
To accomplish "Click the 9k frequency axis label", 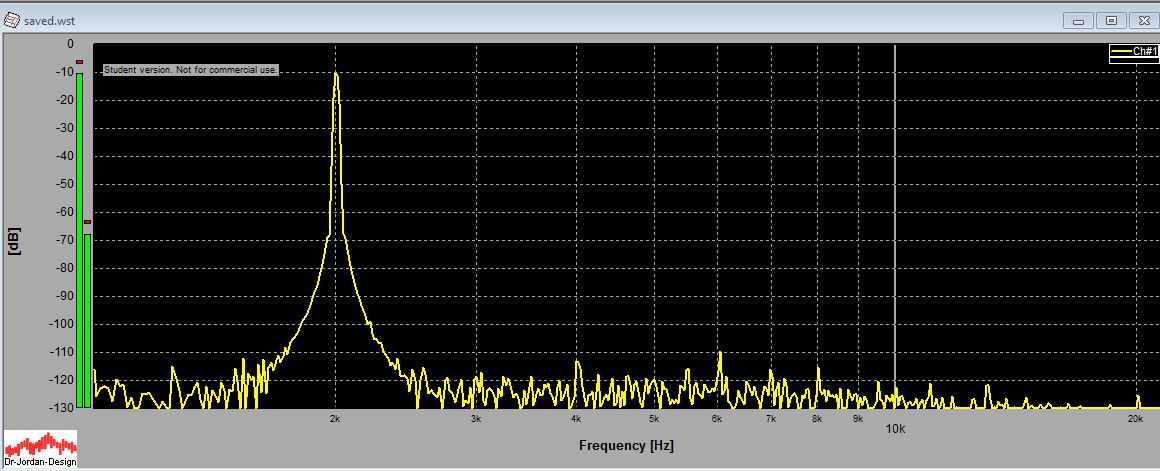I will [857, 419].
